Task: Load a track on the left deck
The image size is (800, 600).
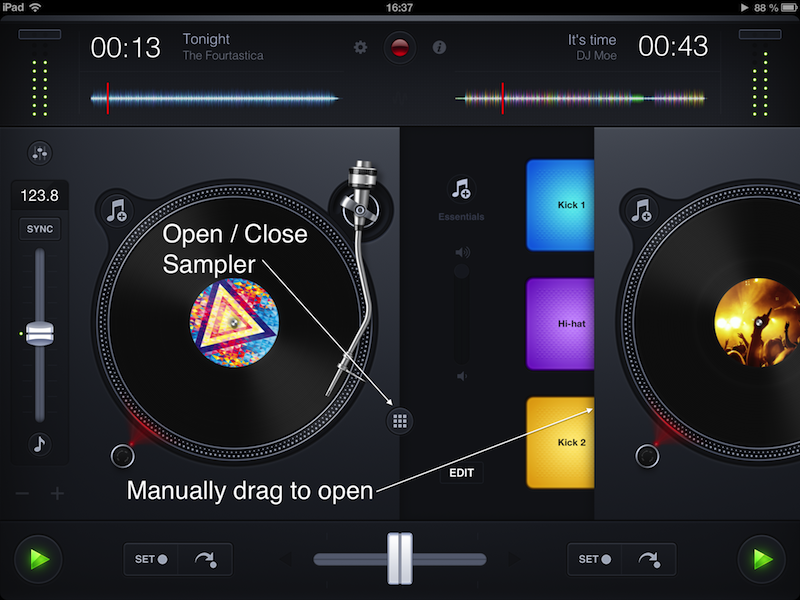Action: [x=118, y=210]
